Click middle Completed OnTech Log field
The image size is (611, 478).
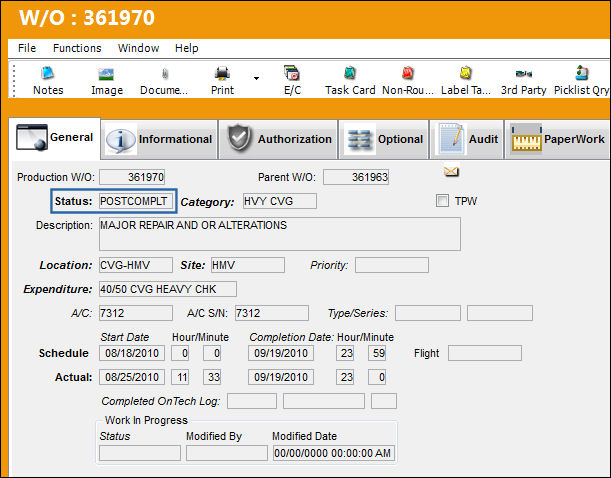point(324,401)
